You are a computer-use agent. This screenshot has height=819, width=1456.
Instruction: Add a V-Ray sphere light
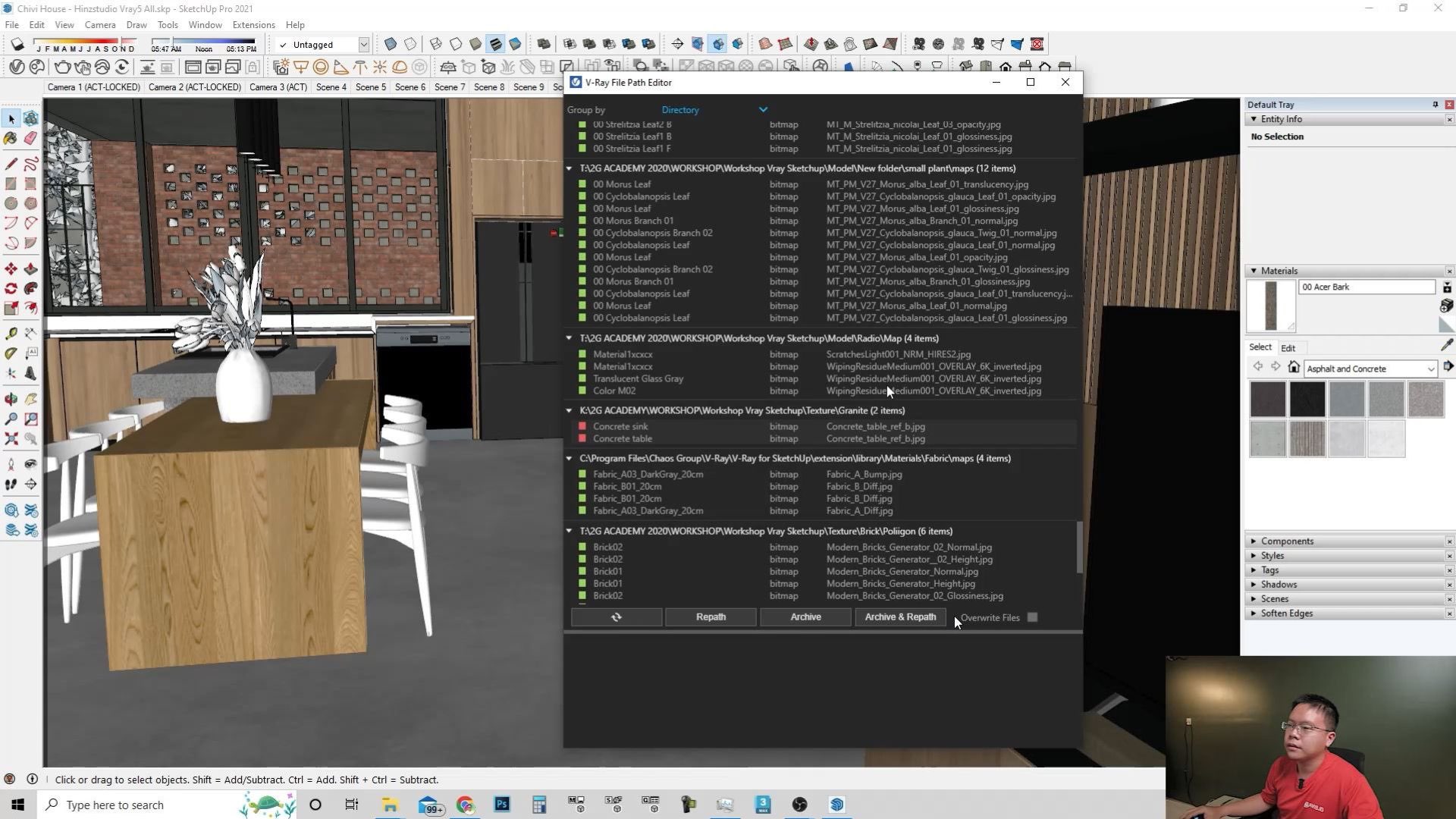tap(321, 67)
